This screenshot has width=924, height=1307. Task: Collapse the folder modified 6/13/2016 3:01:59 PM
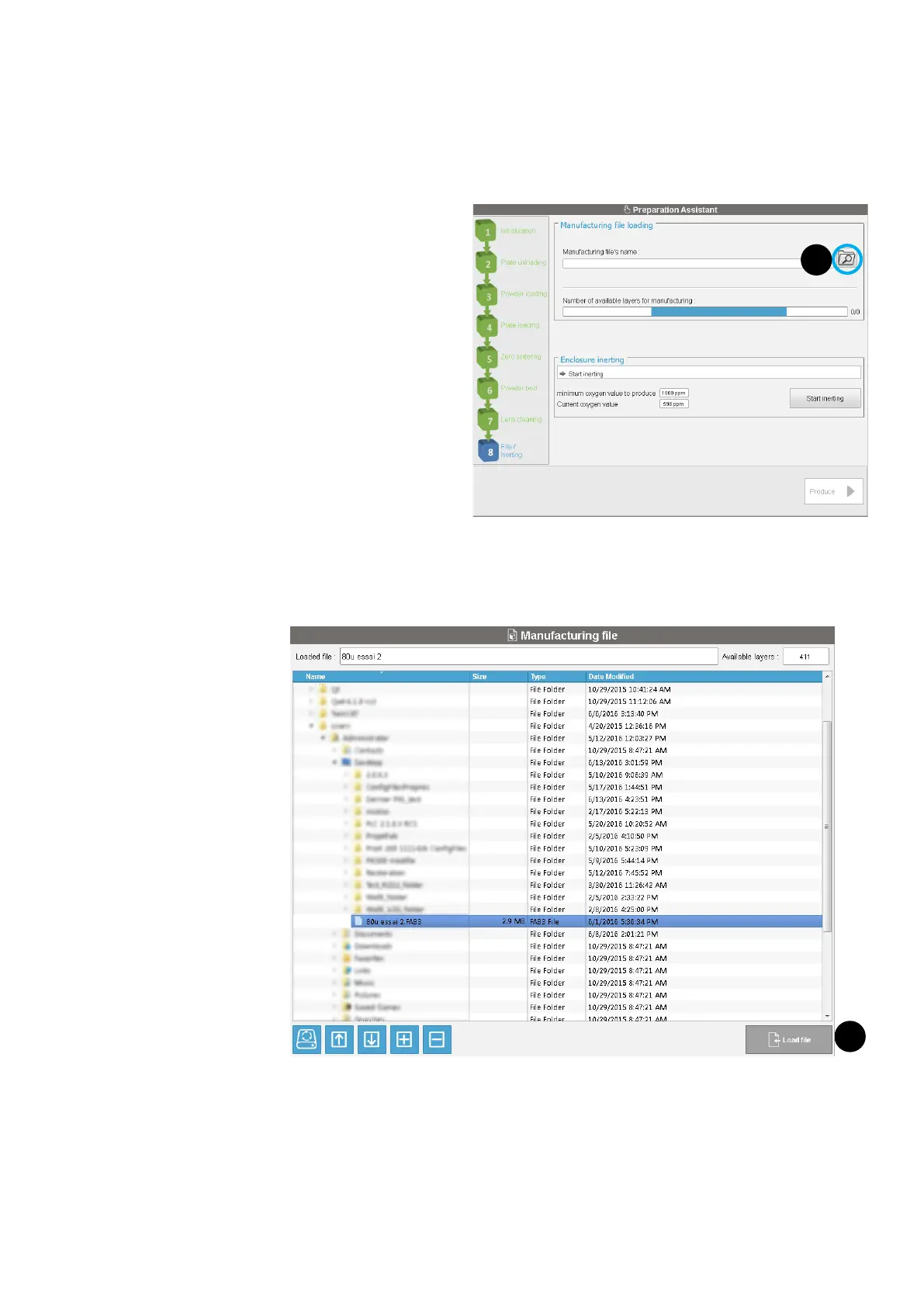tap(335, 762)
